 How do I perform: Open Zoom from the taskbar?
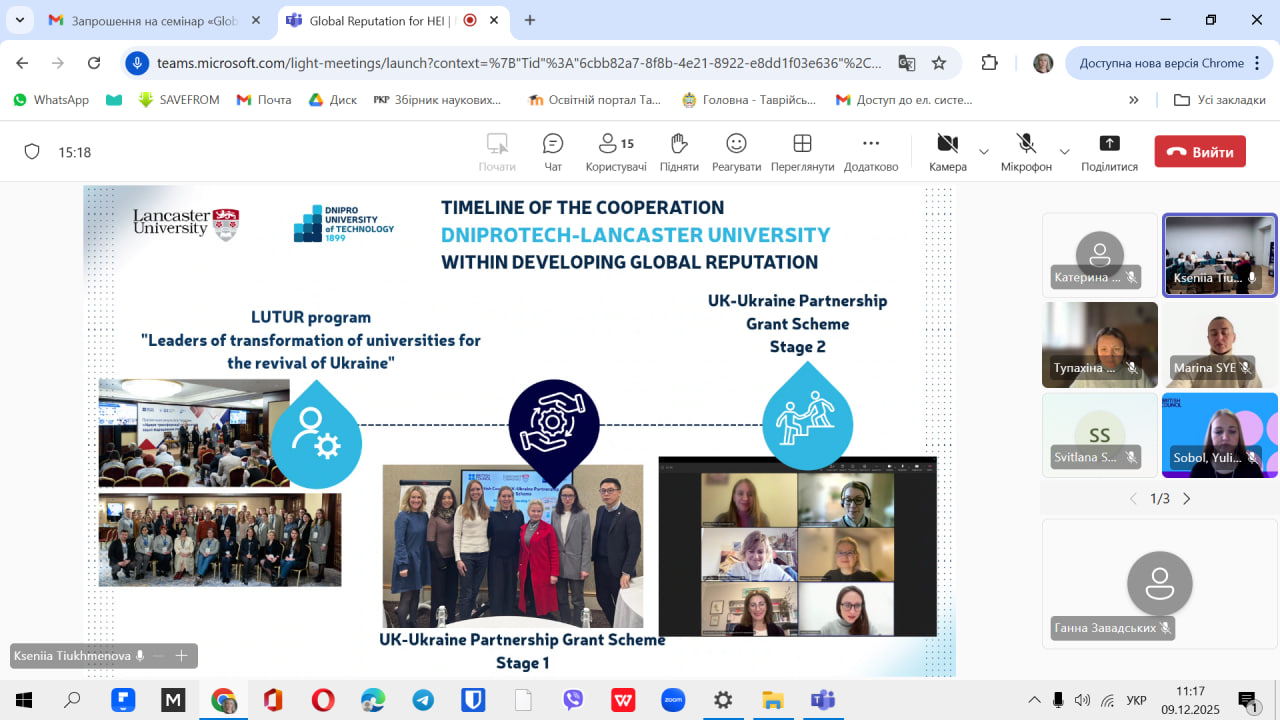(673, 700)
